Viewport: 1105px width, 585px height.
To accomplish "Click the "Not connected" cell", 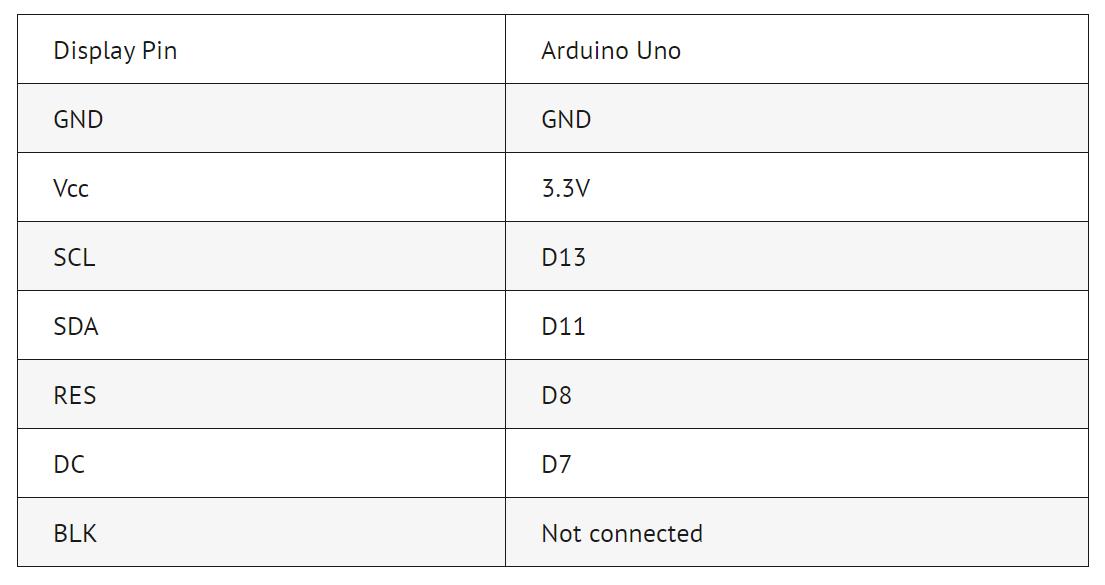I will pos(797,533).
